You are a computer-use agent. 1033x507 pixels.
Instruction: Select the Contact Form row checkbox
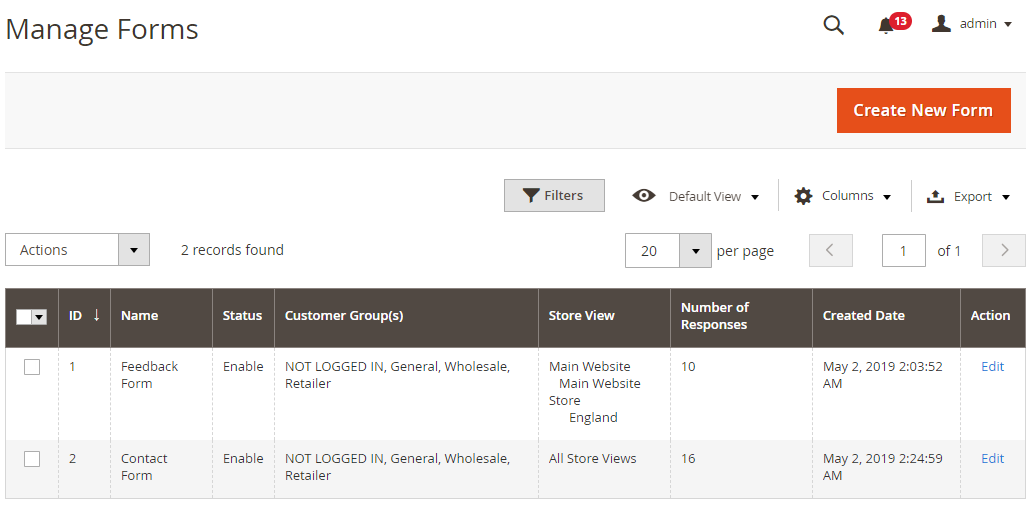click(32, 459)
